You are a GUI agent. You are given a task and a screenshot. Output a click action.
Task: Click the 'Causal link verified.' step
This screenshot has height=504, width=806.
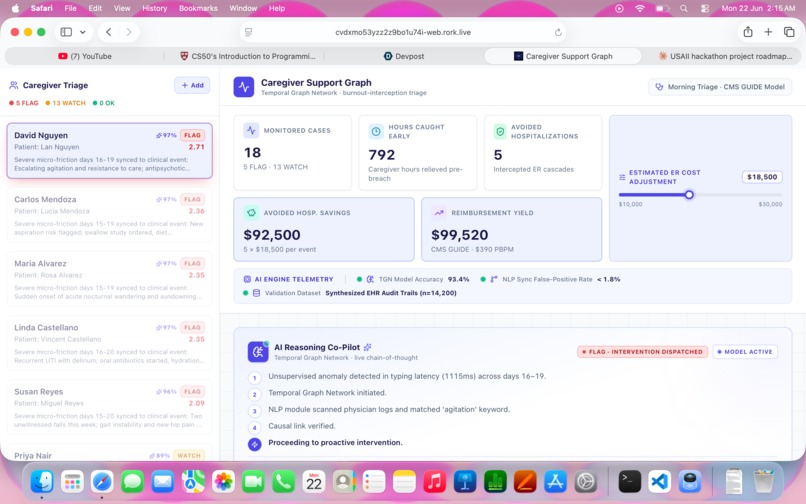(302, 426)
